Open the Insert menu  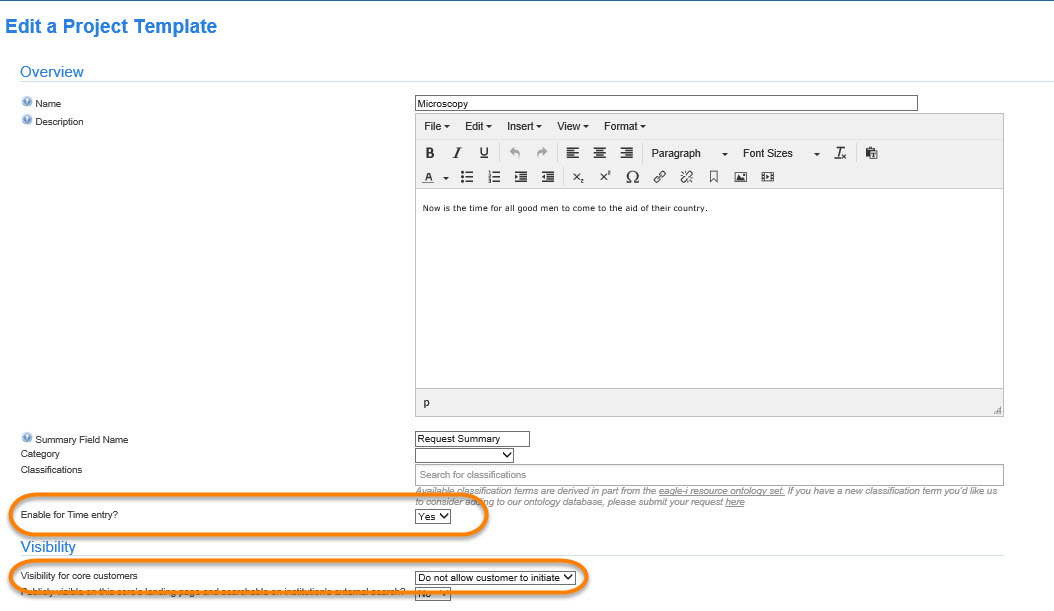point(524,126)
